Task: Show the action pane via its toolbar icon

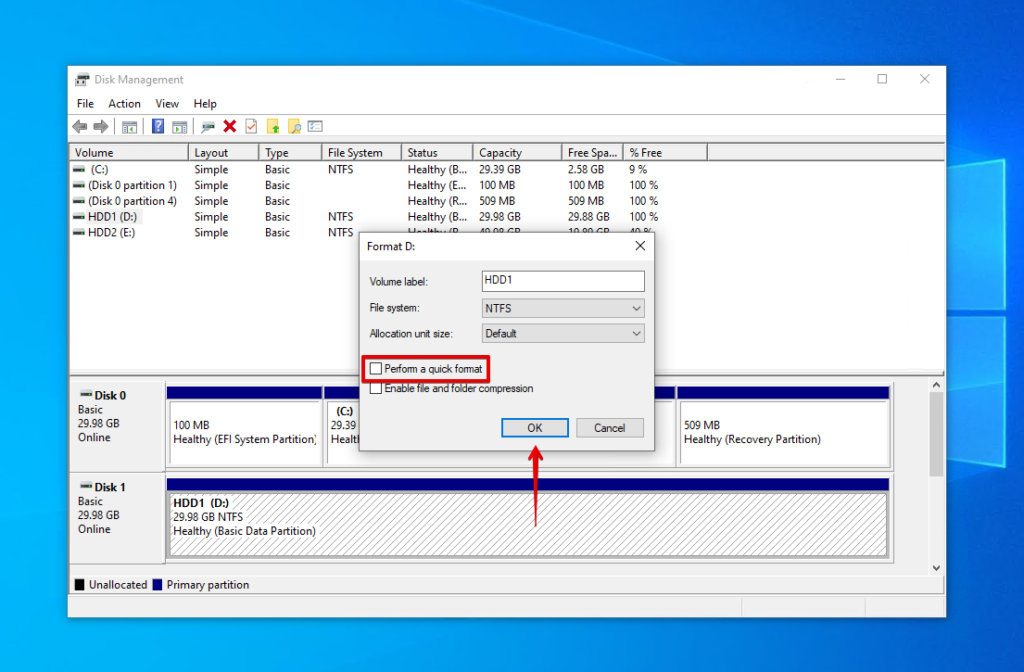Action: pos(180,126)
